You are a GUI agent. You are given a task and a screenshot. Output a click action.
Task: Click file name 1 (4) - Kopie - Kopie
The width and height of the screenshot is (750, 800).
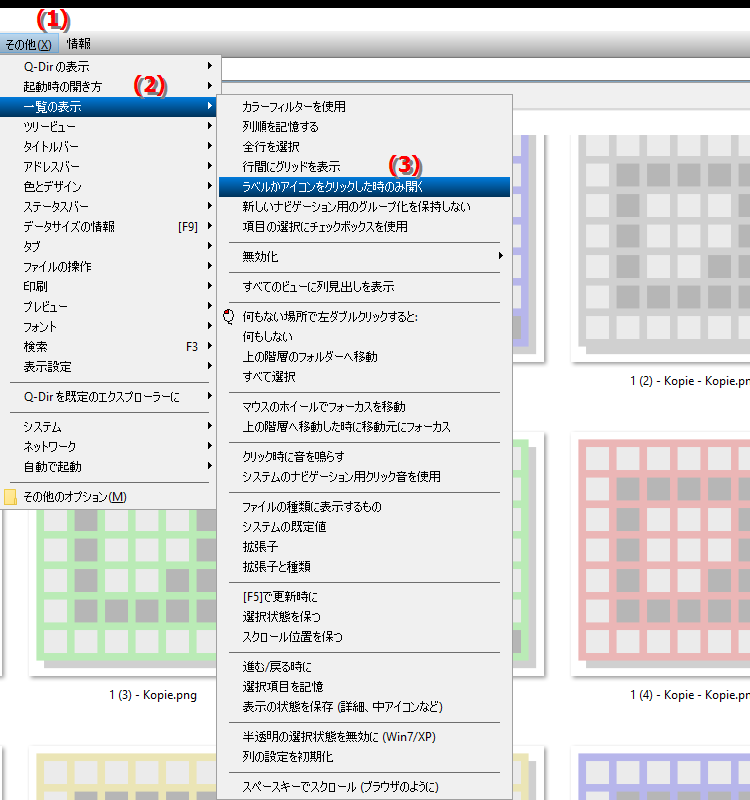coord(690,694)
